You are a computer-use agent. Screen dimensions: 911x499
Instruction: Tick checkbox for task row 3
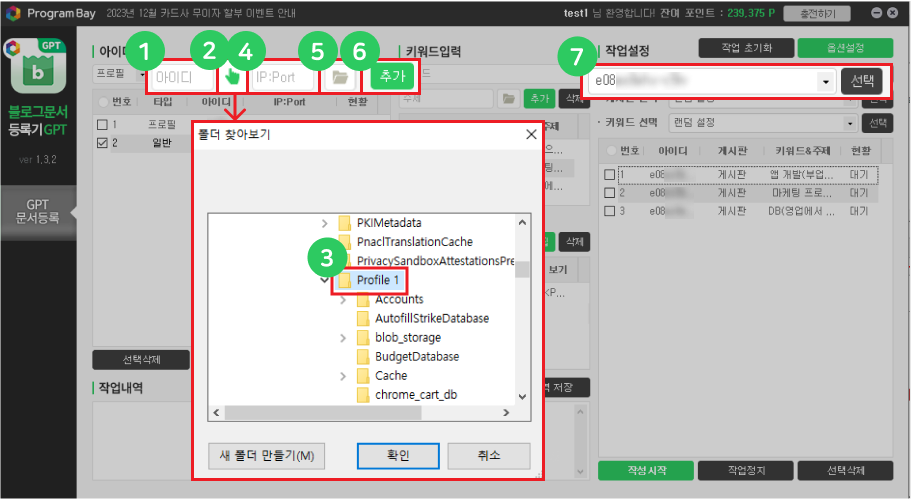pyautogui.click(x=610, y=211)
